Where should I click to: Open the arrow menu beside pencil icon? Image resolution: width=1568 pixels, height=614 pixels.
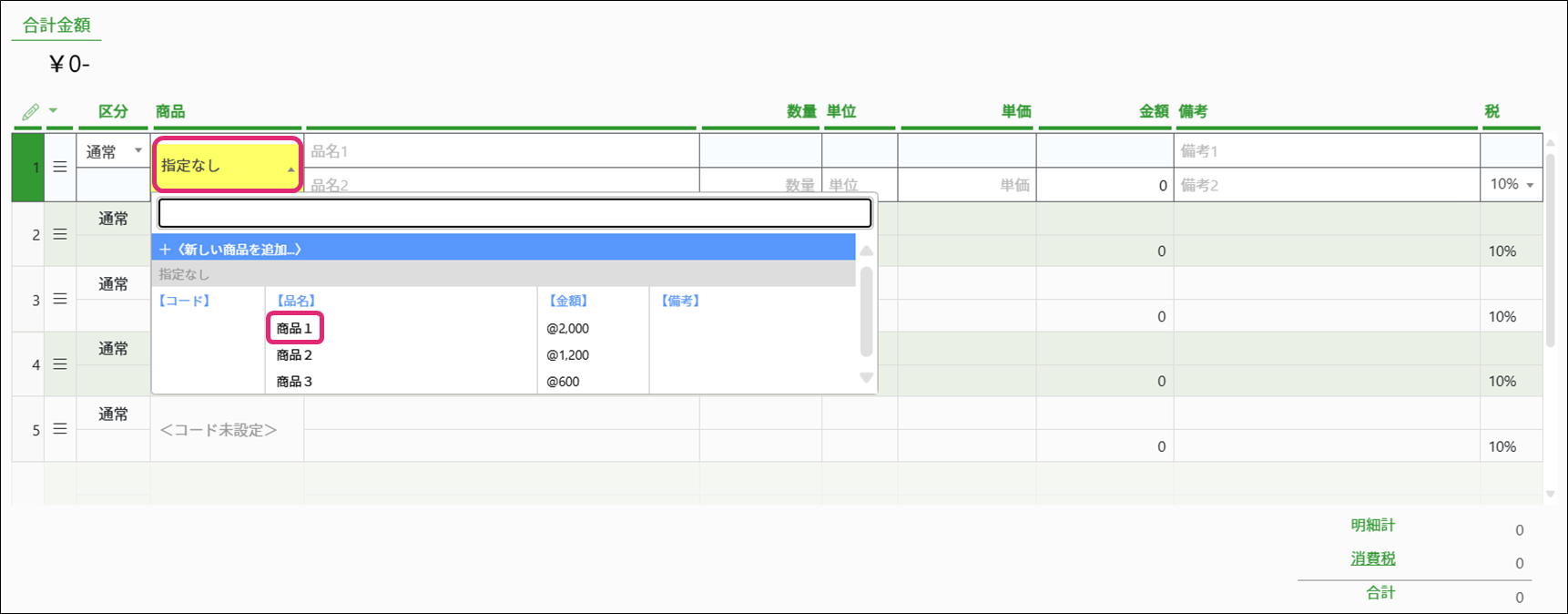pos(53,111)
